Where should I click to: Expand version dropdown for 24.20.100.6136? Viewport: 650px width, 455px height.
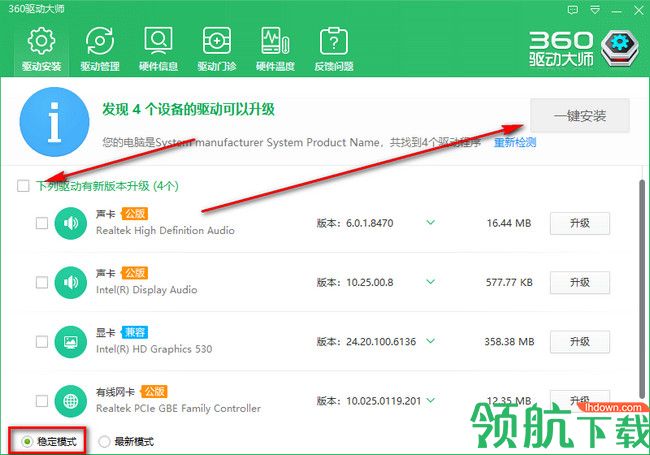(431, 341)
